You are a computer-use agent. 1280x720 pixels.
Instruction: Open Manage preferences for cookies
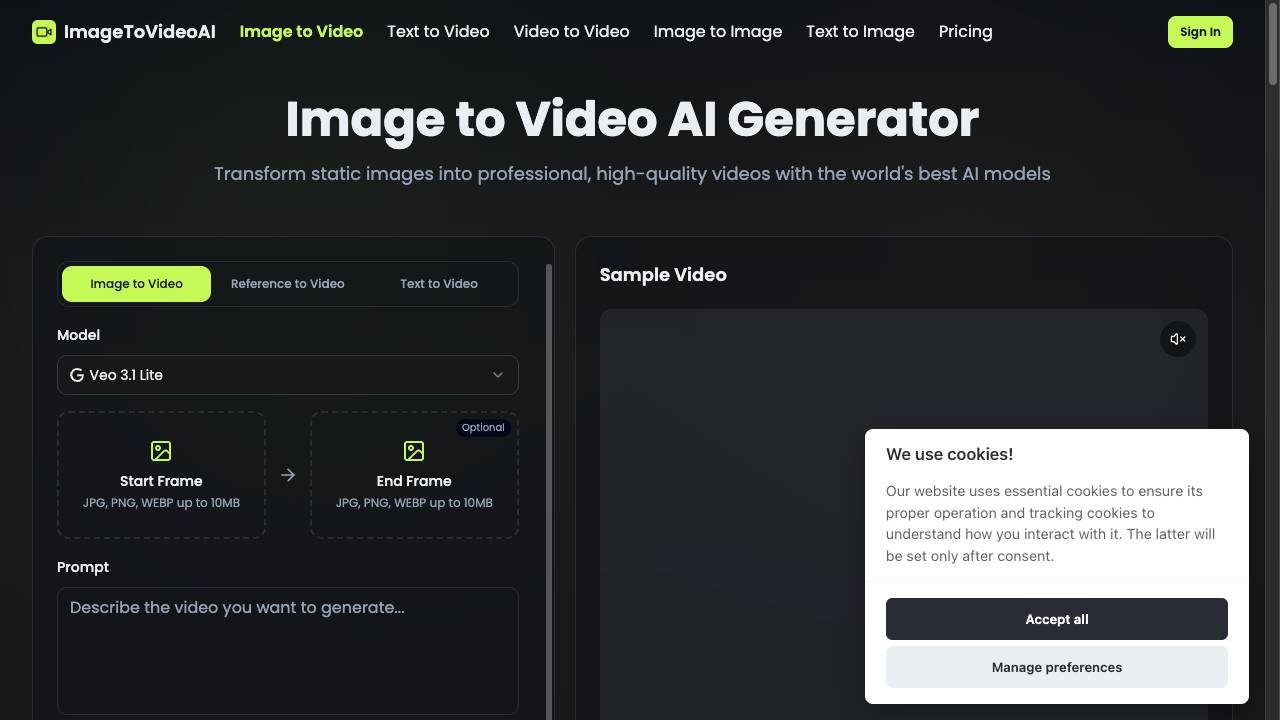coord(1057,667)
